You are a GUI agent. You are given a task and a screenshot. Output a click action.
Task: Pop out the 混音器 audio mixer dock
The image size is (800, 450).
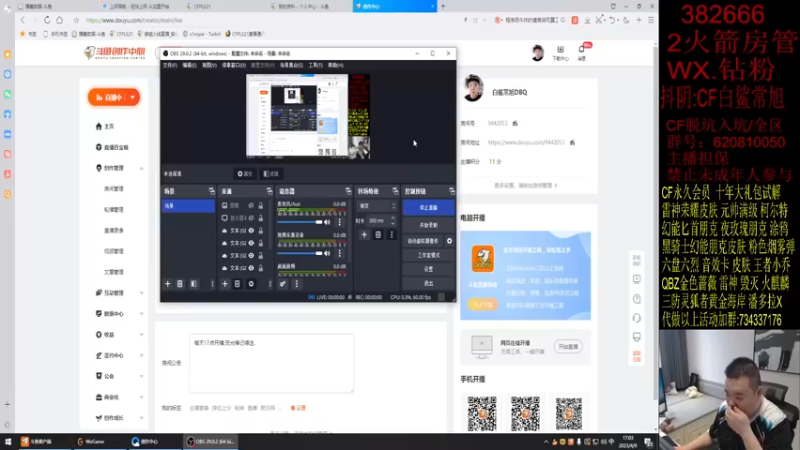coord(348,191)
